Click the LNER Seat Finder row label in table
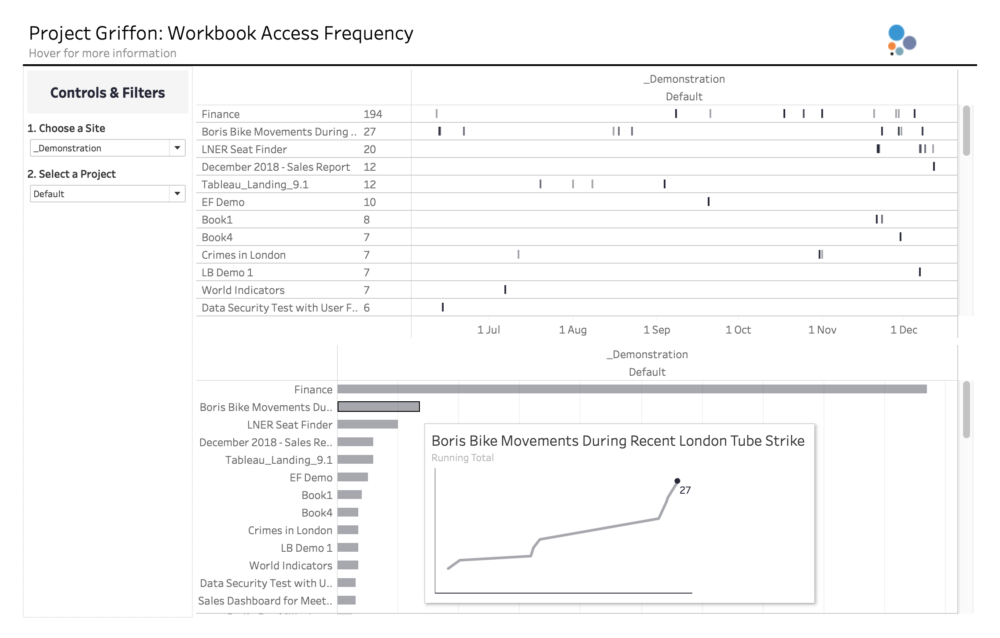The height and width of the screenshot is (638, 1000). [x=244, y=149]
